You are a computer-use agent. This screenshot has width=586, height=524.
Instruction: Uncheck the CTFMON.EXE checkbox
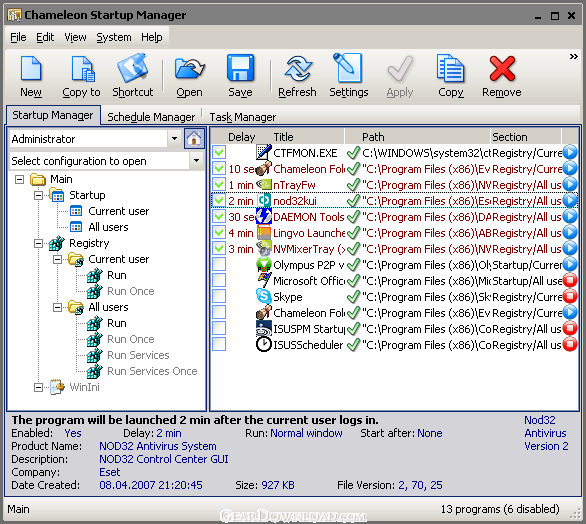pyautogui.click(x=219, y=152)
